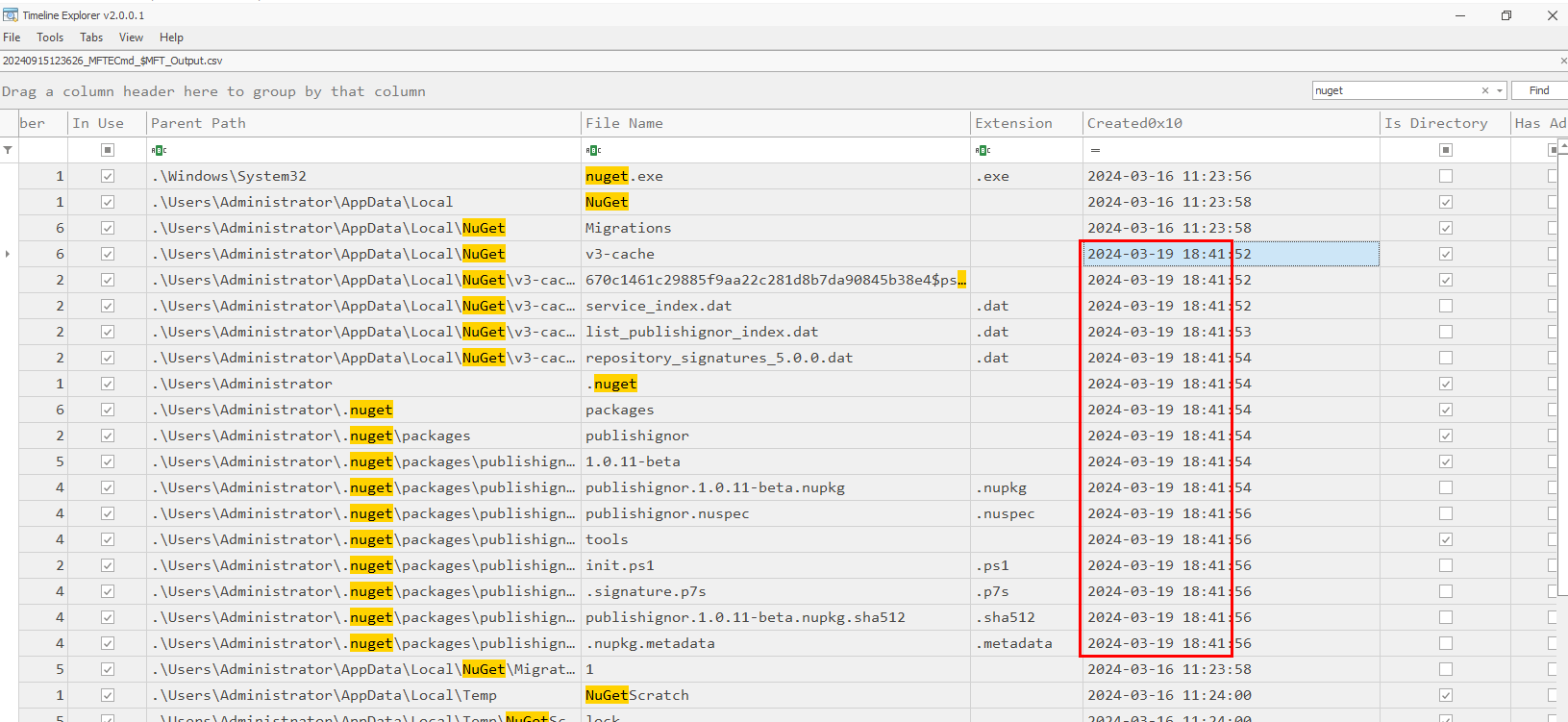
Task: Select the repository_signatures_5.0.0.dat file name cell
Action: [776, 358]
